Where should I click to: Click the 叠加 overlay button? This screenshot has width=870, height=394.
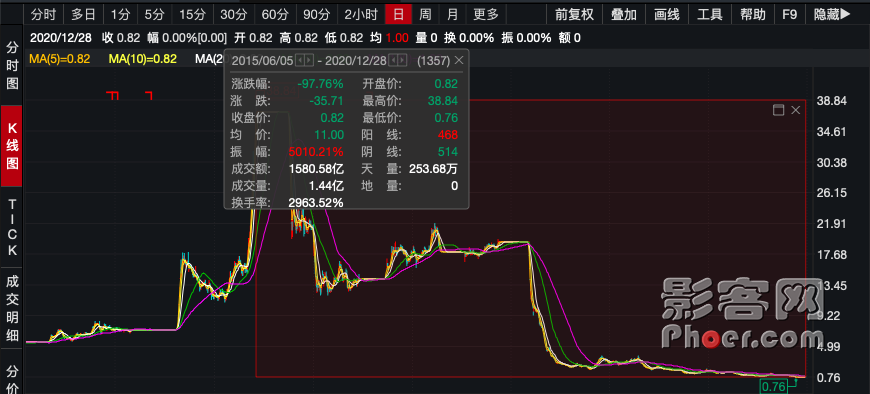click(624, 14)
